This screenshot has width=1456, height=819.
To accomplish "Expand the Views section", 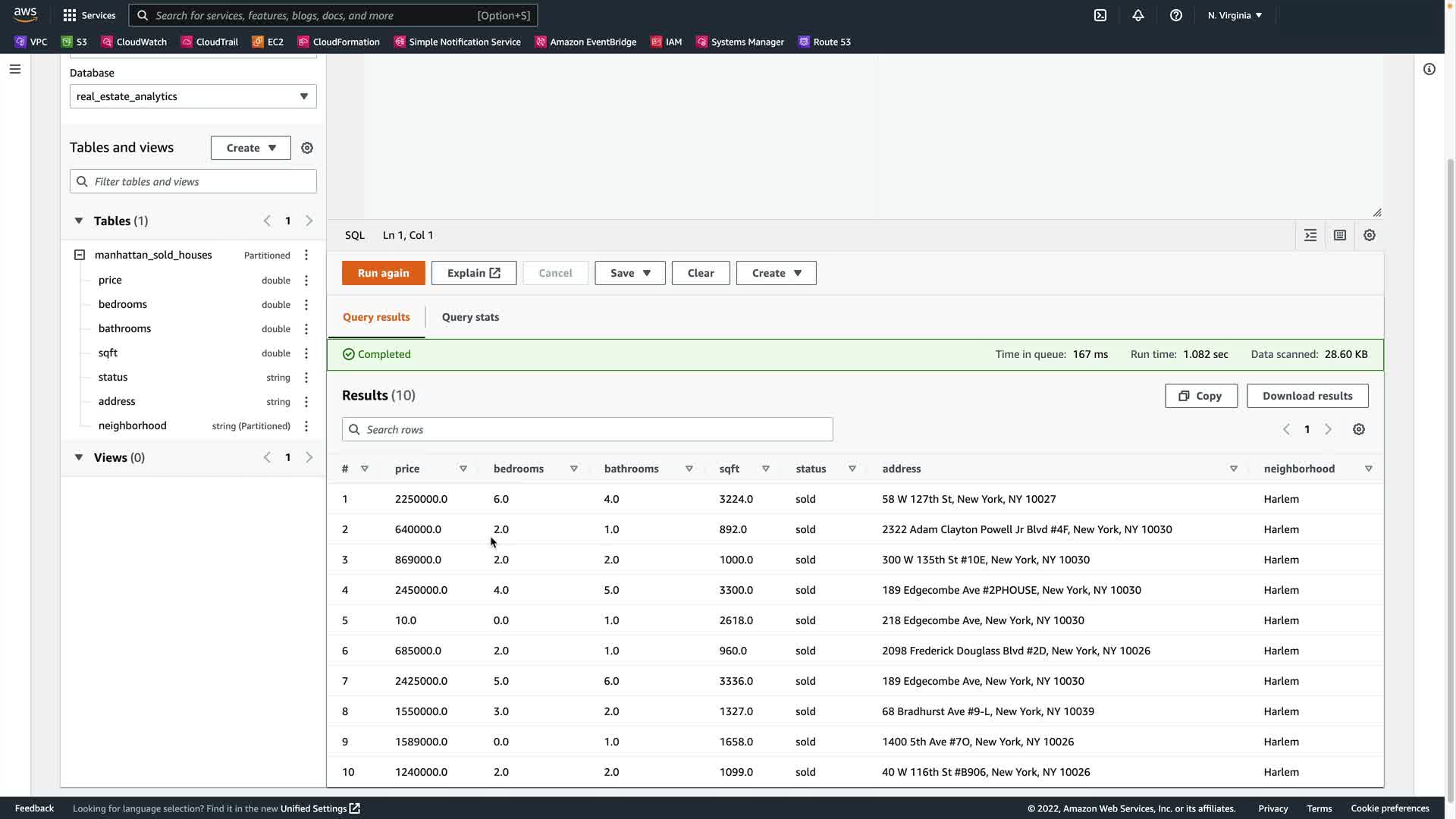I will click(x=79, y=457).
